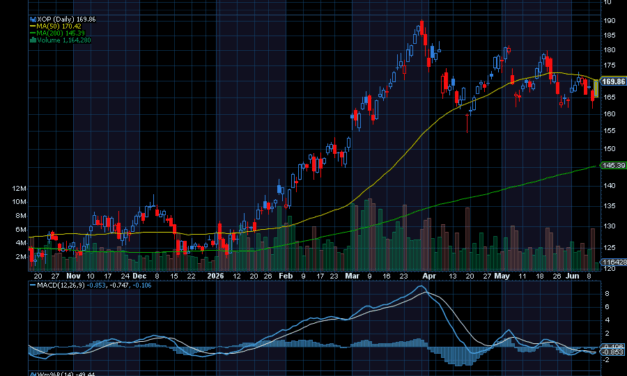The width and height of the screenshot is (627, 376).
Task: Select the MA(200) 145.39 legend label
Action: (x=60, y=33)
